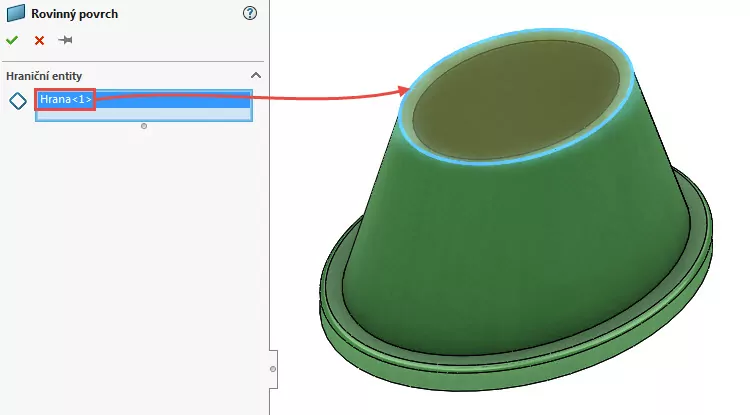Click the Hraniční entity section header
750x415 pixels.
click(x=44, y=76)
